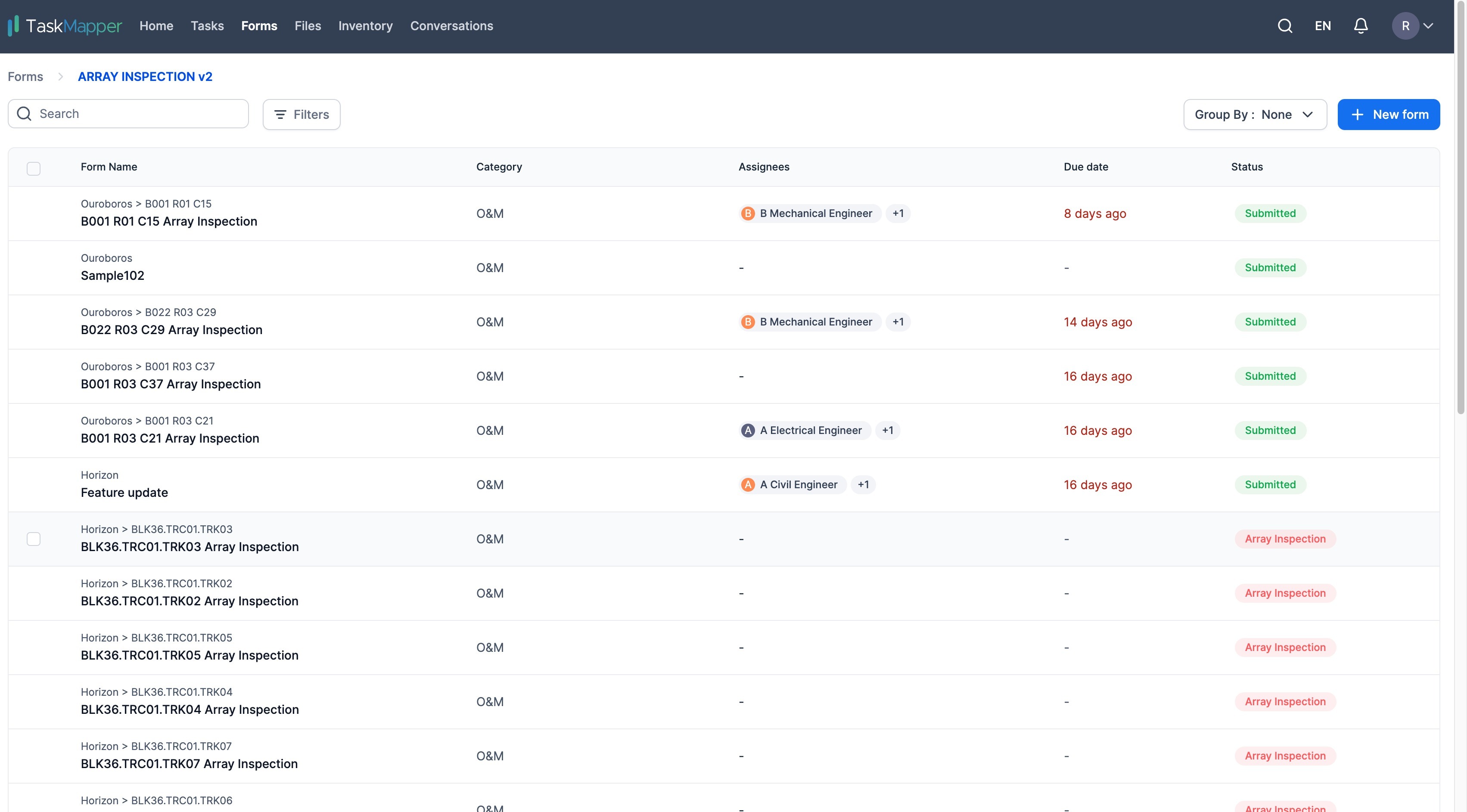The height and width of the screenshot is (812, 1467).
Task: Focus the forms Search field
Action: point(128,114)
